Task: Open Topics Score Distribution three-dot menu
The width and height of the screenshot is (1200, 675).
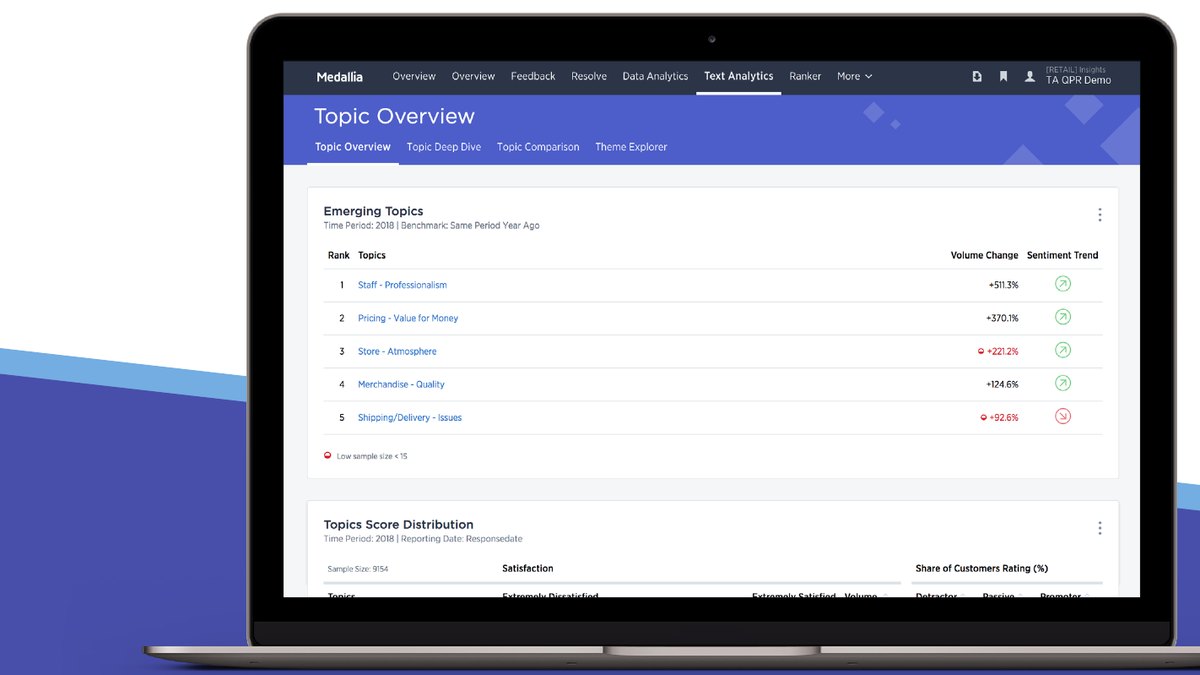Action: [x=1099, y=528]
